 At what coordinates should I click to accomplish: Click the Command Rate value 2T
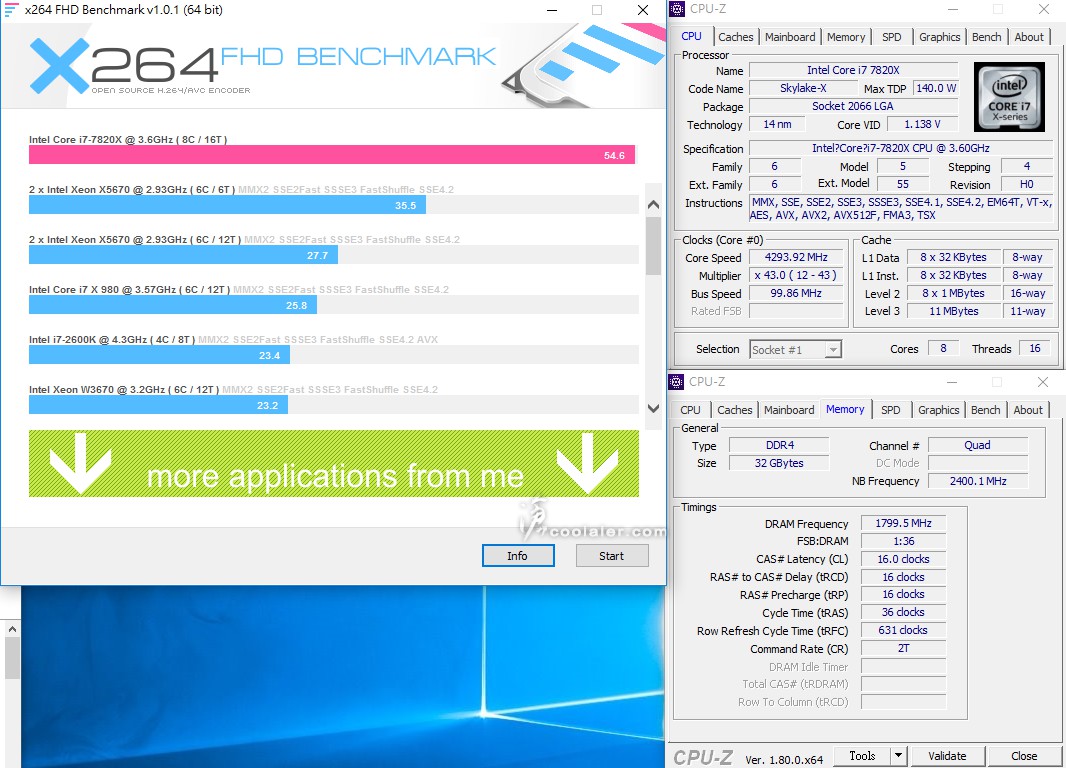903,648
